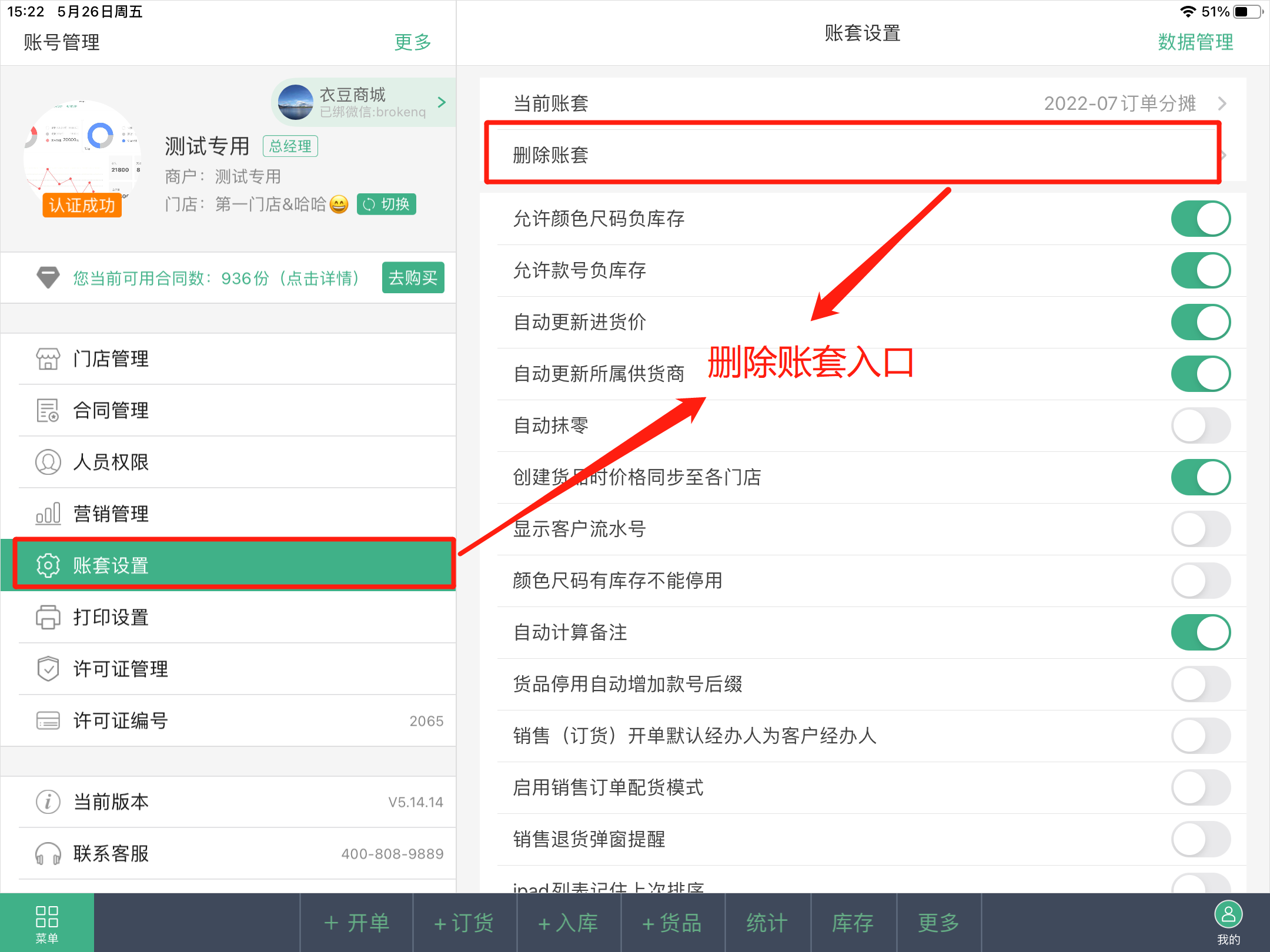Image resolution: width=1270 pixels, height=952 pixels.
Task: Open 数据管理 link
Action: pyautogui.click(x=1195, y=42)
